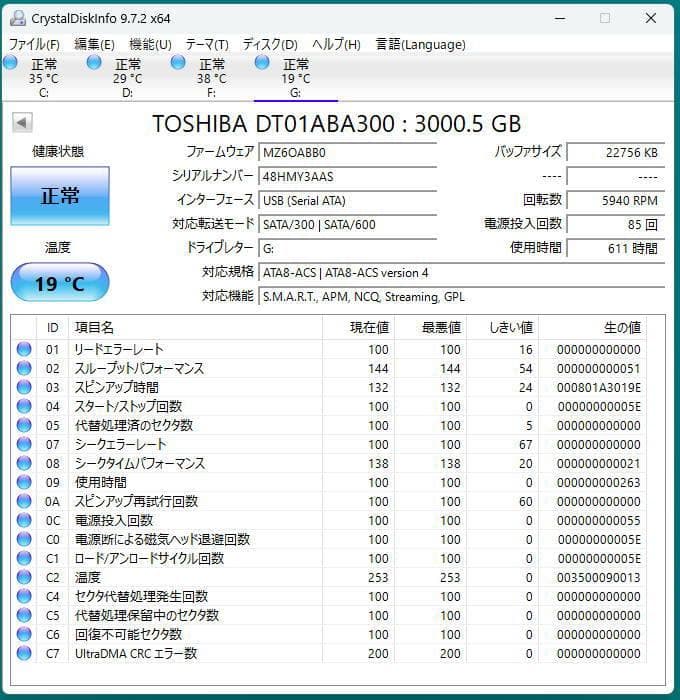Click status icon for 09 使用時間
Viewport: 680px width, 700px height.
click(x=24, y=482)
